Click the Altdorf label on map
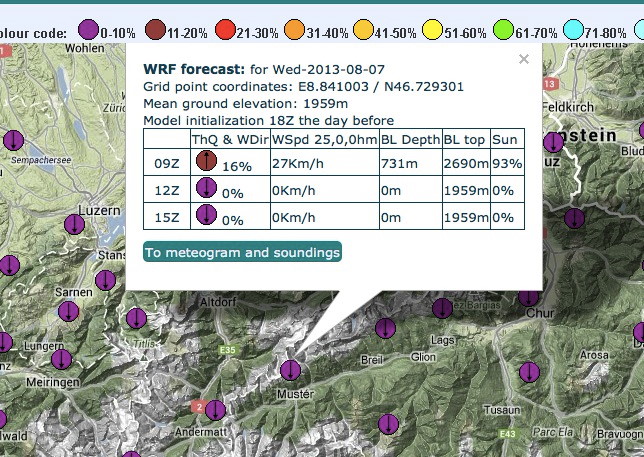 [x=218, y=302]
